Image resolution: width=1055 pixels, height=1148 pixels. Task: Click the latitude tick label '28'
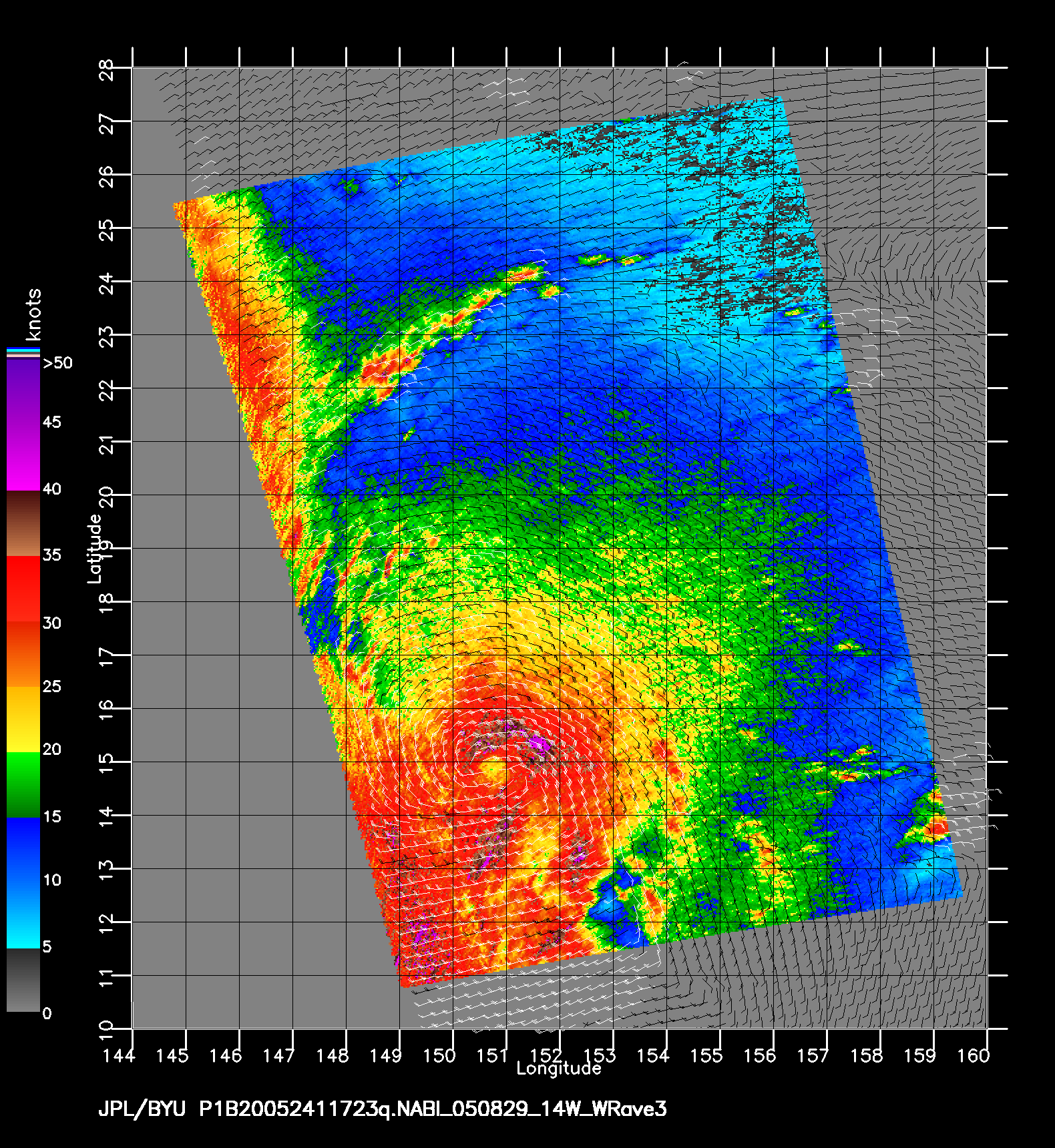107,69
